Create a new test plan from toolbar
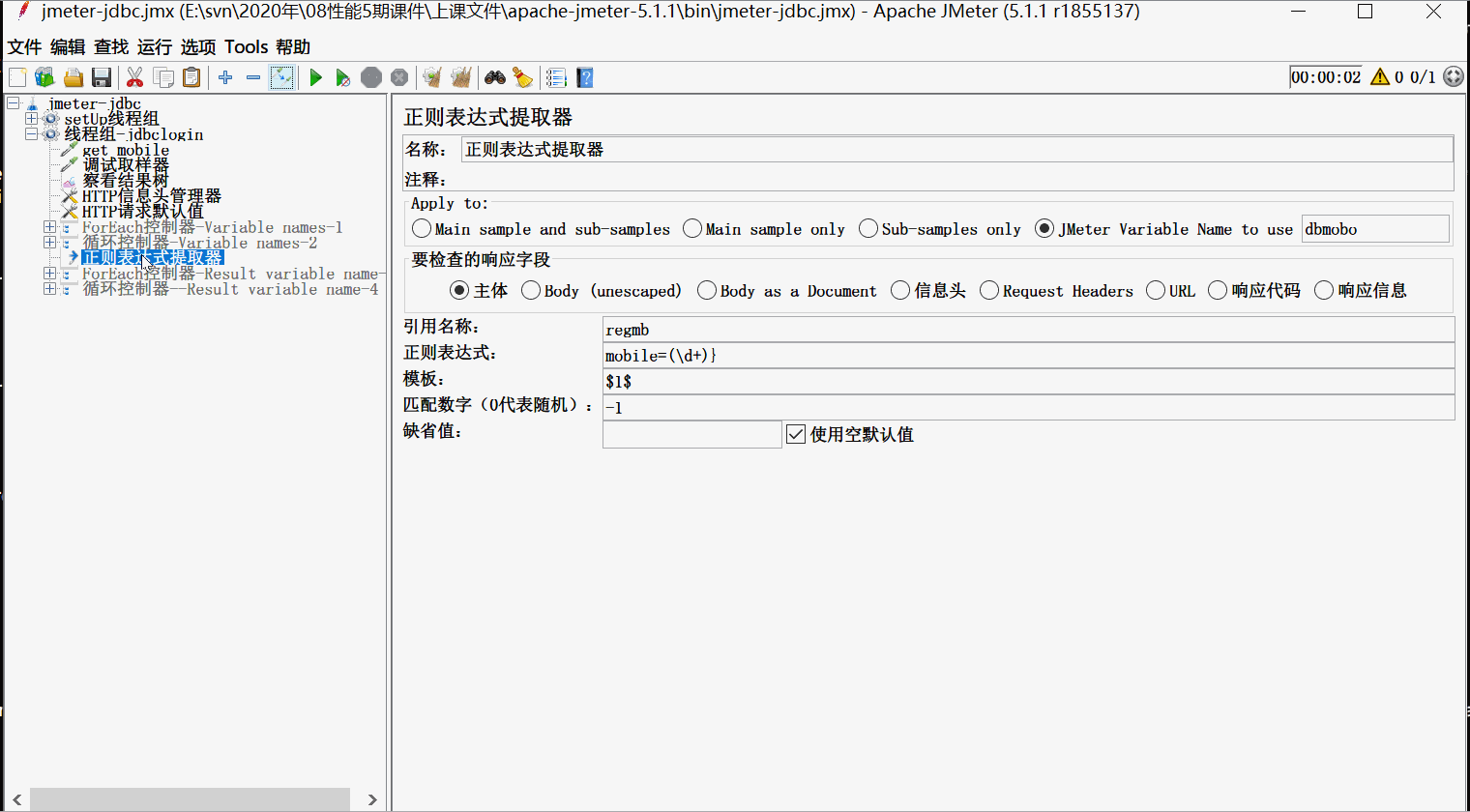Screen dimensions: 1470x812 coord(17,77)
